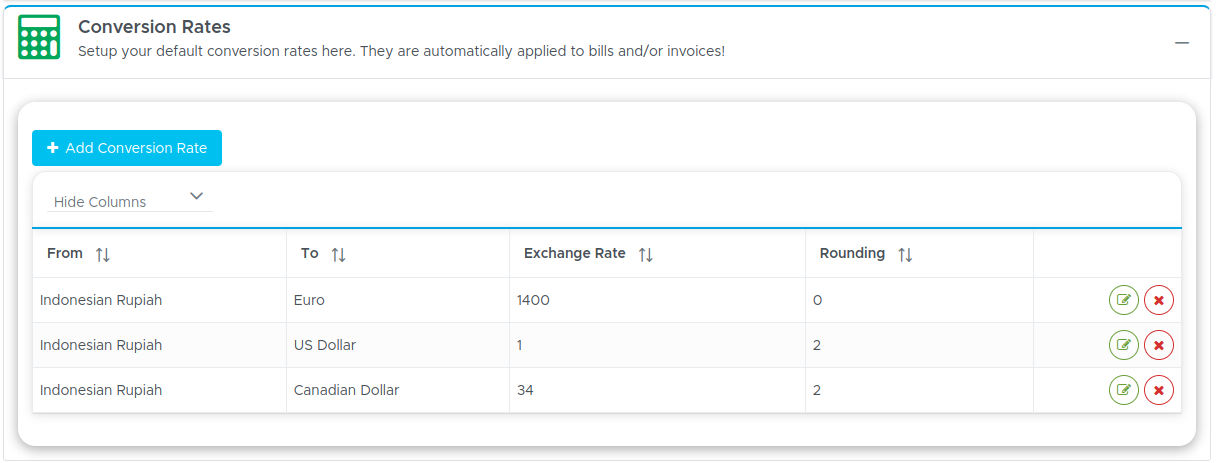
Task: Click the To column header text
Action: click(x=310, y=254)
